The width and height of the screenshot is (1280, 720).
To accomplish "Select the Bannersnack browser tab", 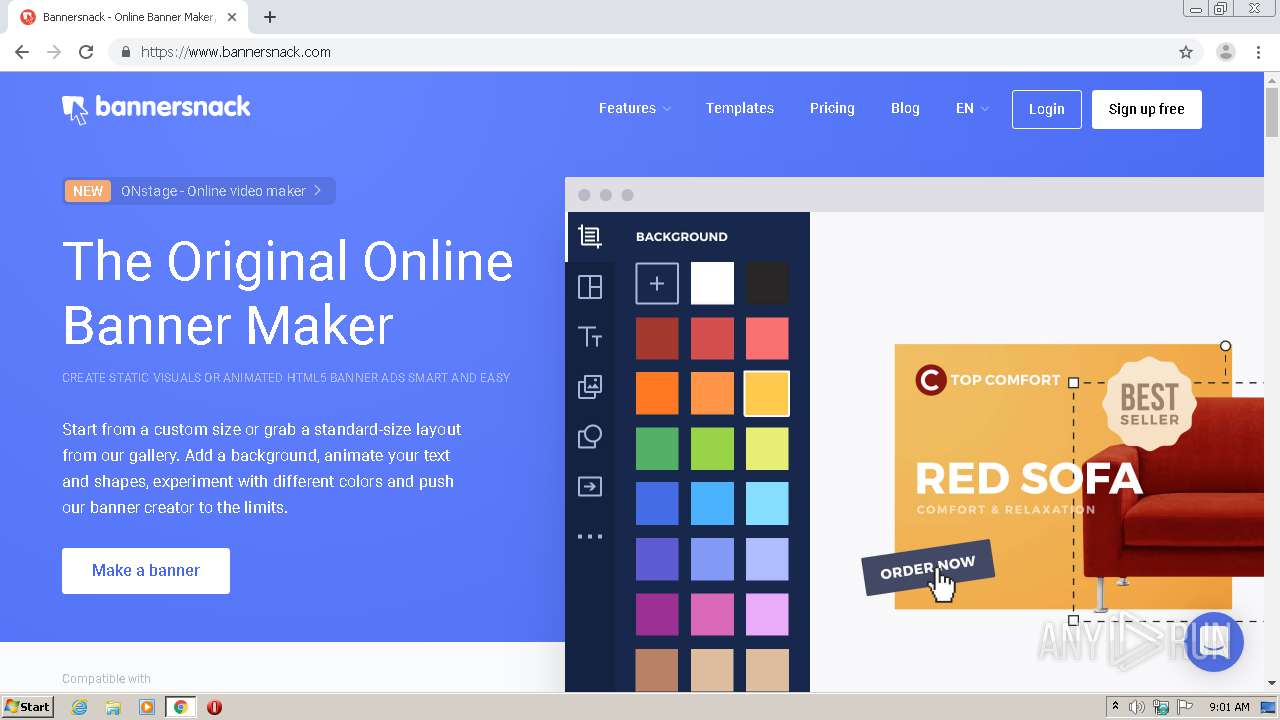I will (129, 17).
